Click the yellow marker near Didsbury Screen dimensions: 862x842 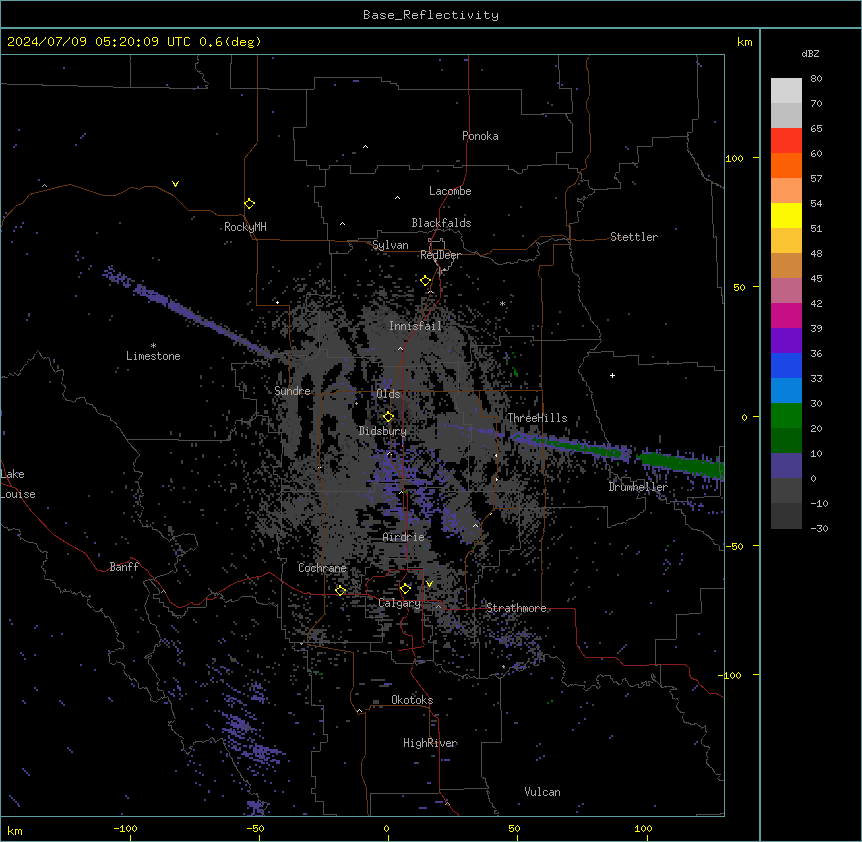tap(388, 417)
